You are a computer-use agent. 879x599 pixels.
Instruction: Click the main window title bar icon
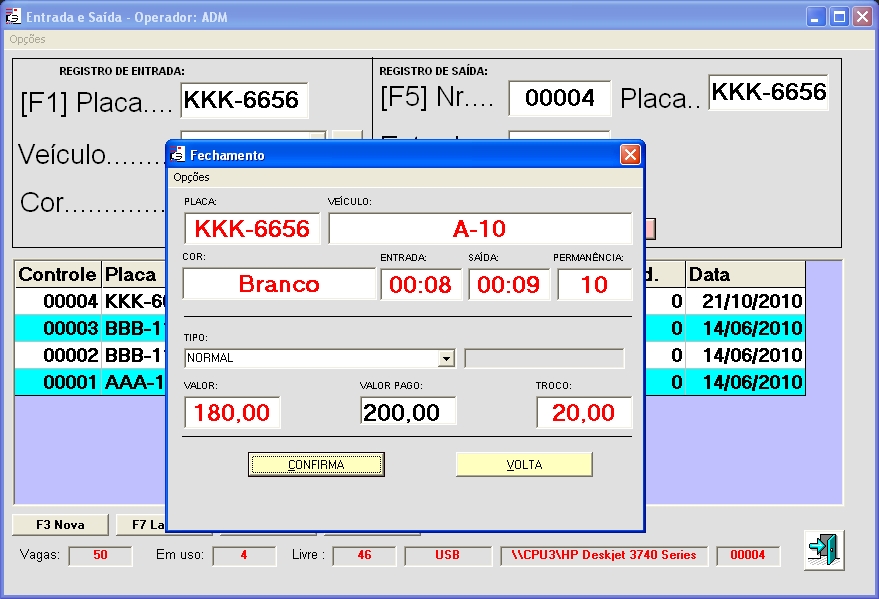click(14, 17)
